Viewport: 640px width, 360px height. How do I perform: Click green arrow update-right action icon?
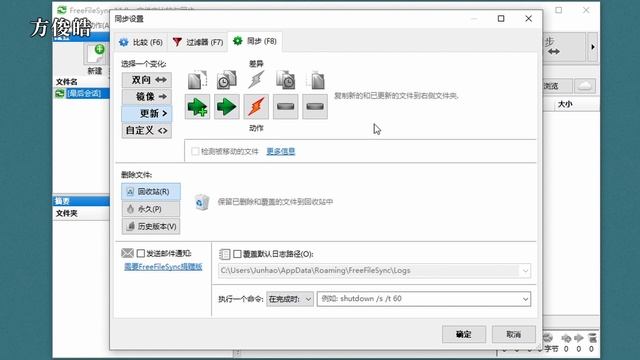(227, 107)
